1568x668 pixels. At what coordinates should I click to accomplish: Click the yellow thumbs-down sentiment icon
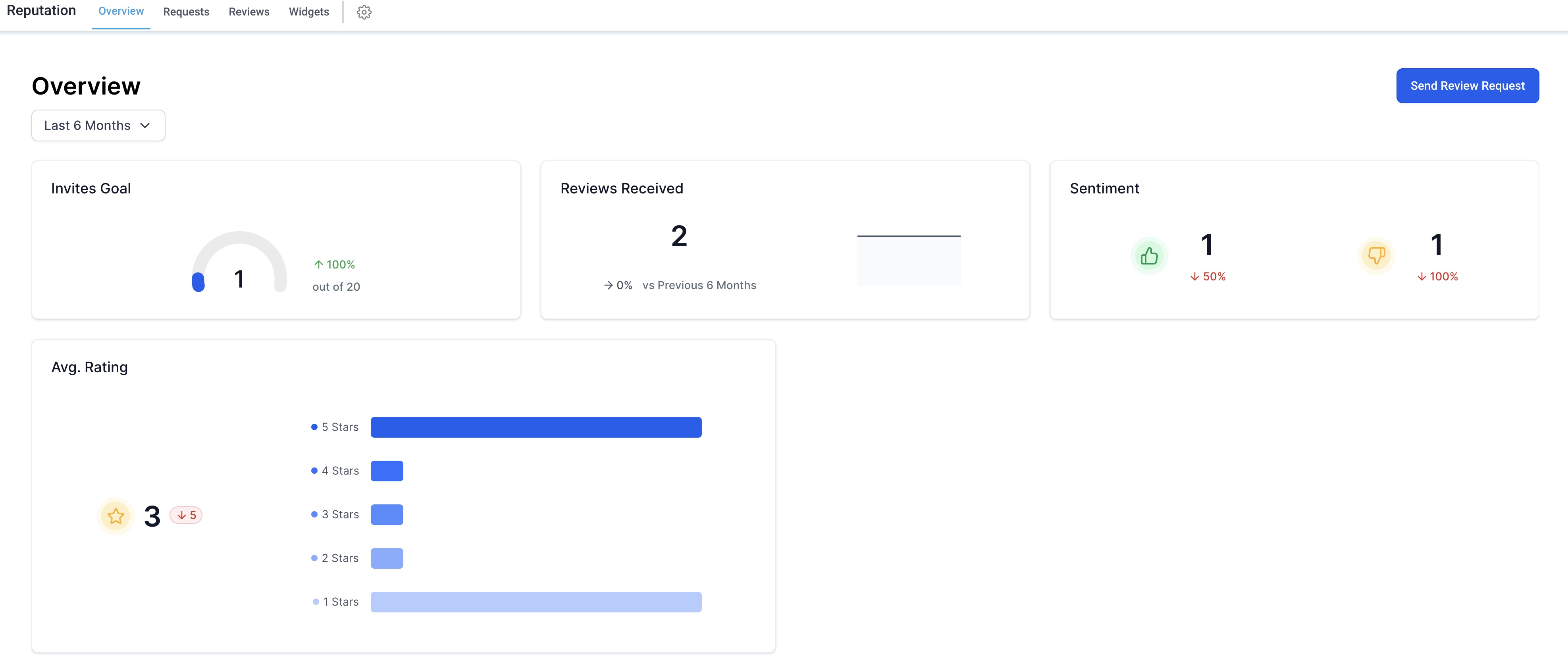(x=1376, y=255)
